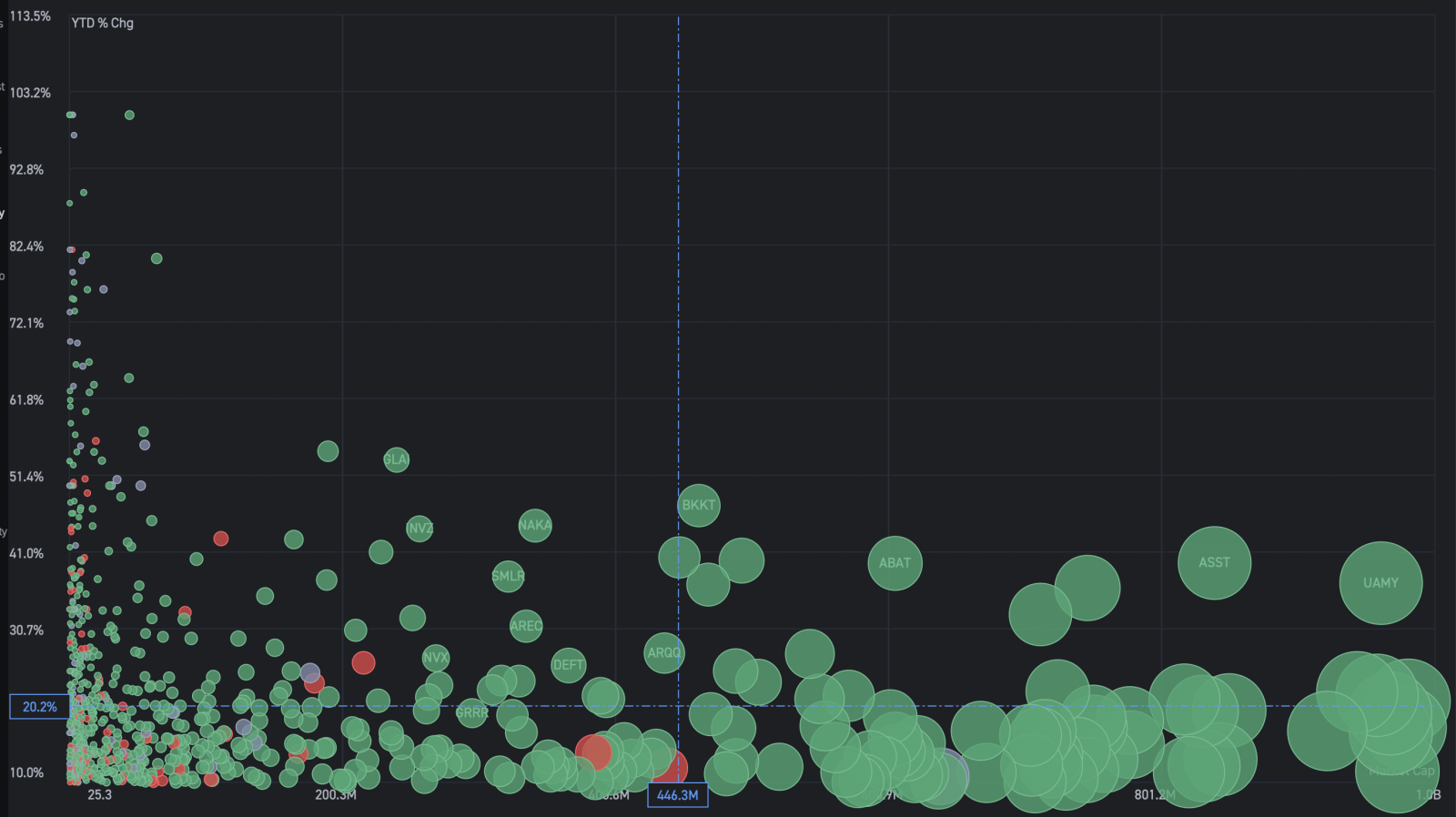This screenshot has height=817, width=1456.
Task: Click the DEFT bubble
Action: point(568,665)
